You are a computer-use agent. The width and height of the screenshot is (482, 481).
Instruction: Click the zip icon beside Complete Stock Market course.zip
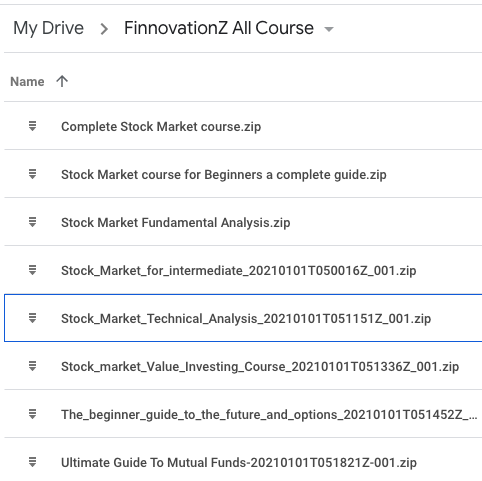point(32,126)
